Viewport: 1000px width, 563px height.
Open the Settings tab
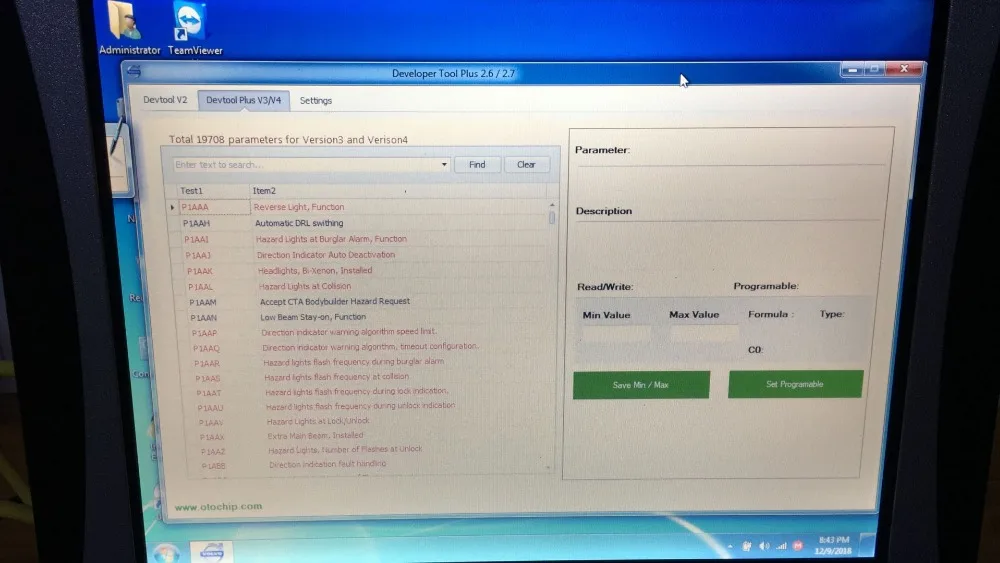pos(316,101)
